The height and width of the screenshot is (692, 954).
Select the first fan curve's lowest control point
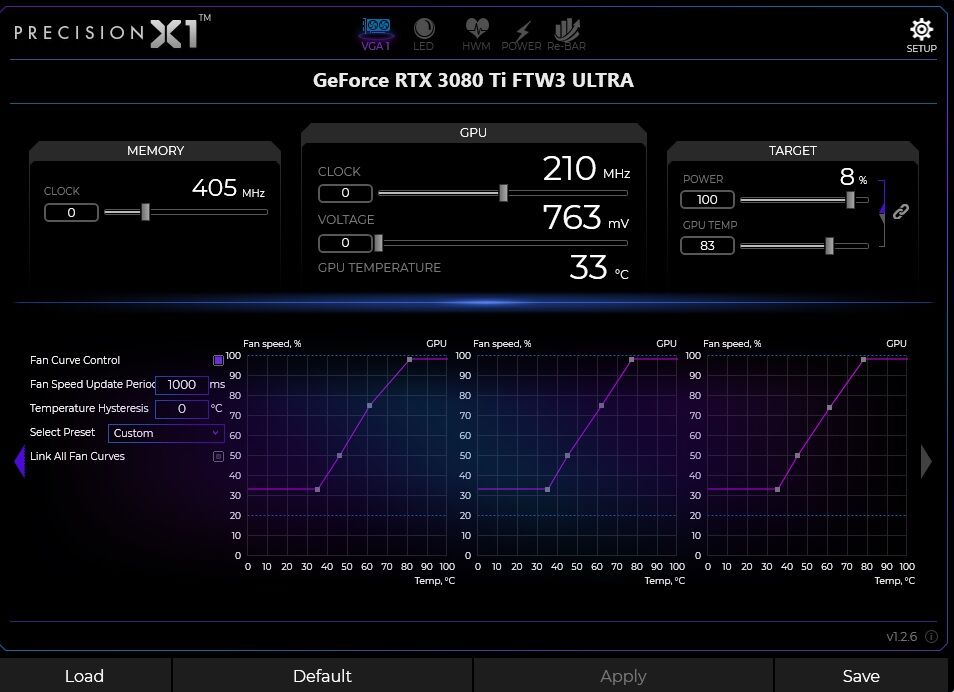(318, 489)
